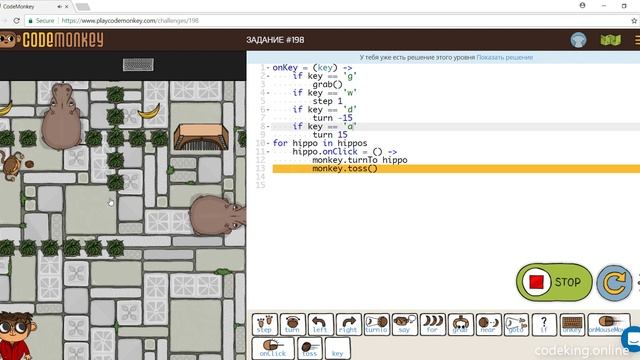Viewport: 640px width, 360px height.
Task: Stop the running program
Action: click(x=554, y=282)
